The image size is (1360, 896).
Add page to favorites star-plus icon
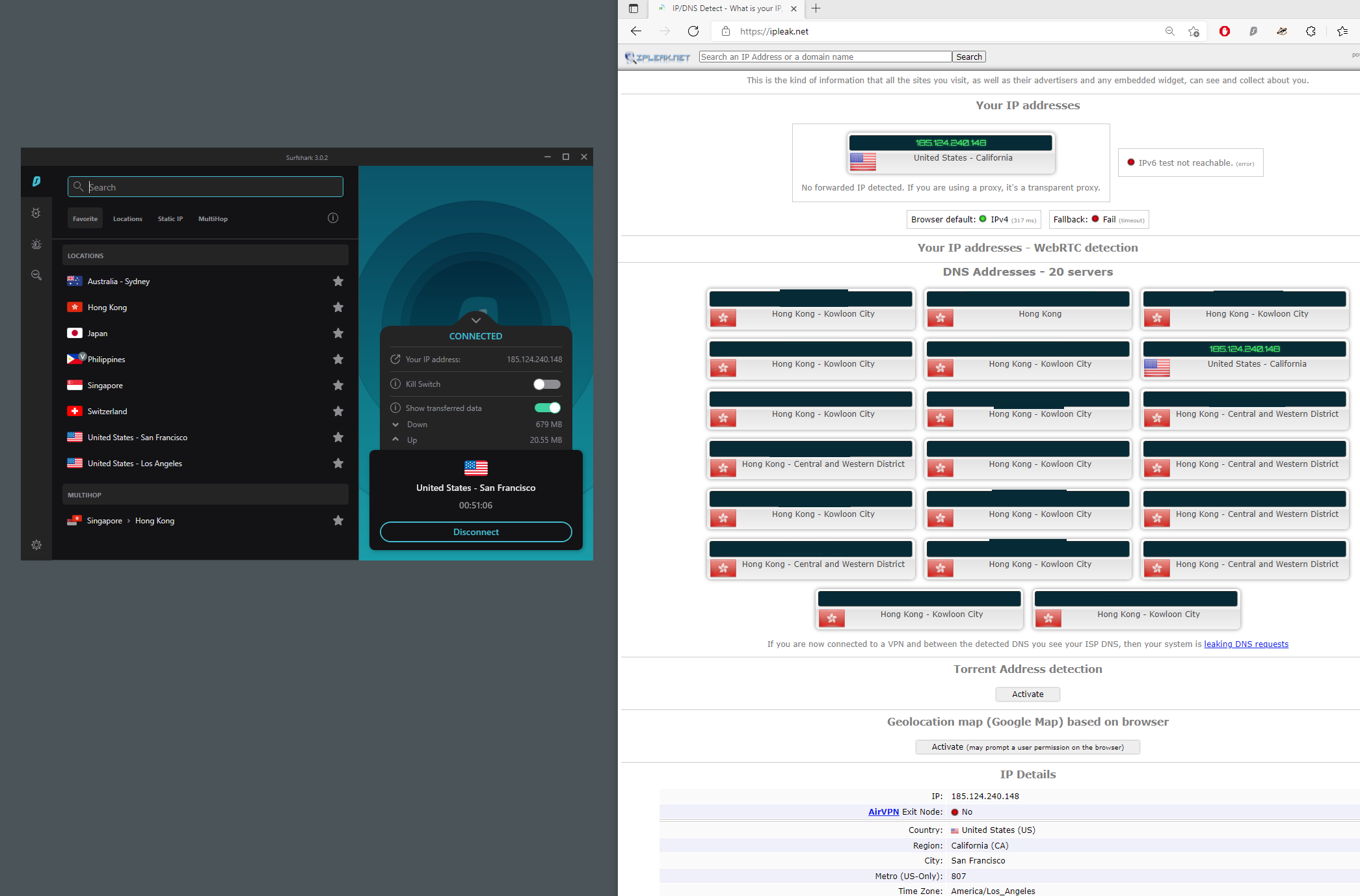click(1193, 31)
